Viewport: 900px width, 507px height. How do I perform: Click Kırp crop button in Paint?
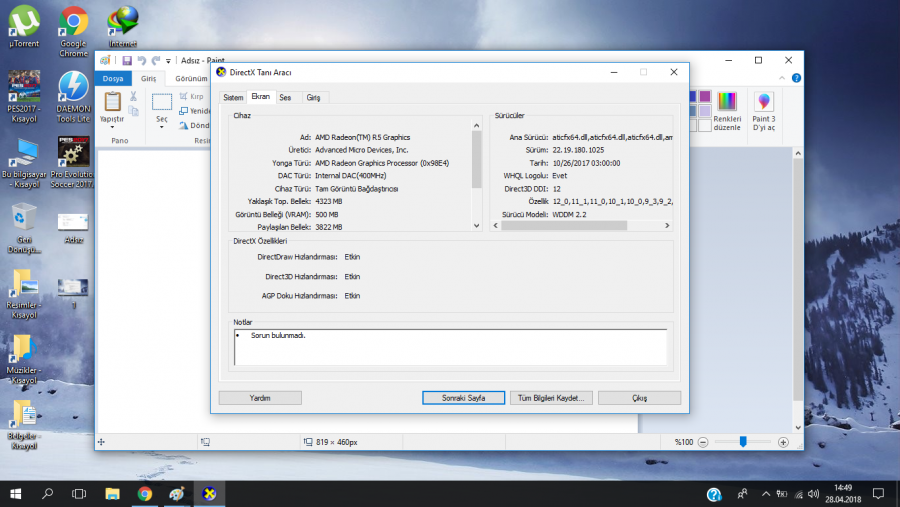[x=192, y=96]
